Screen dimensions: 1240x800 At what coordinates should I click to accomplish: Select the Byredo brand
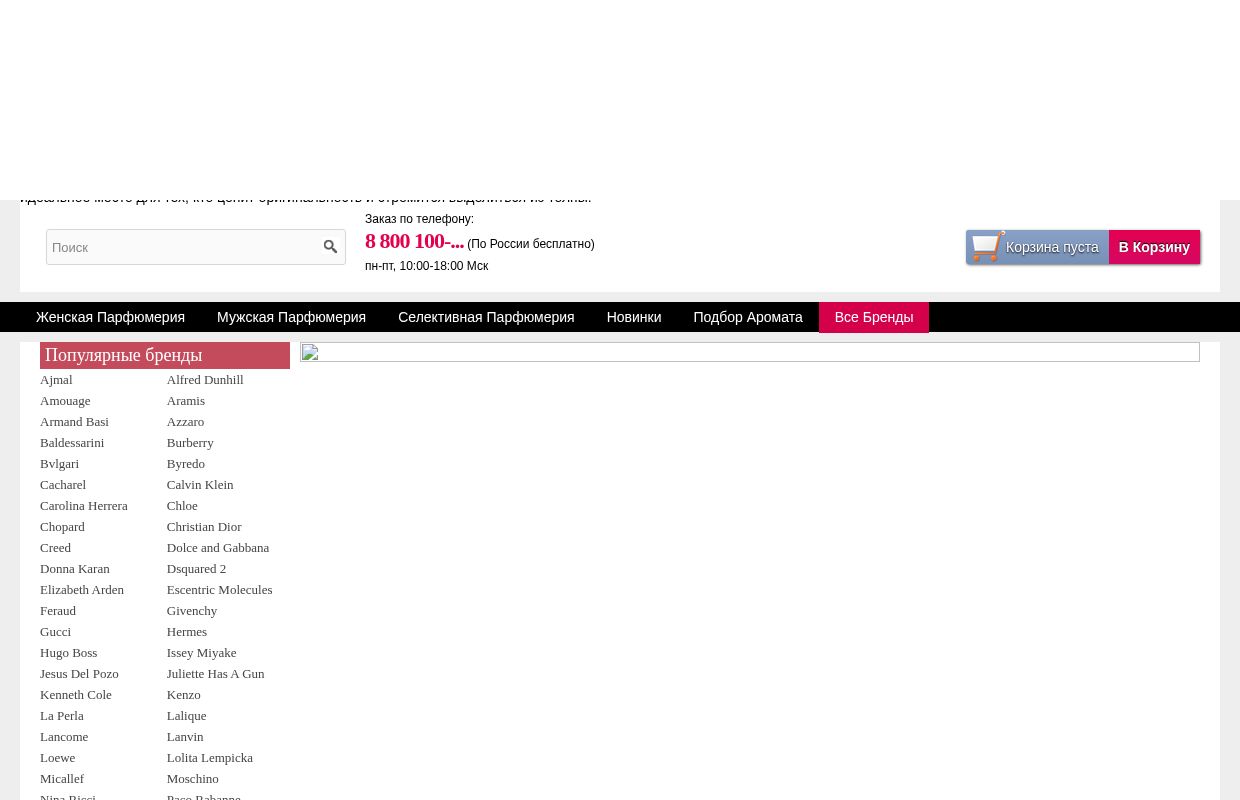click(x=185, y=464)
